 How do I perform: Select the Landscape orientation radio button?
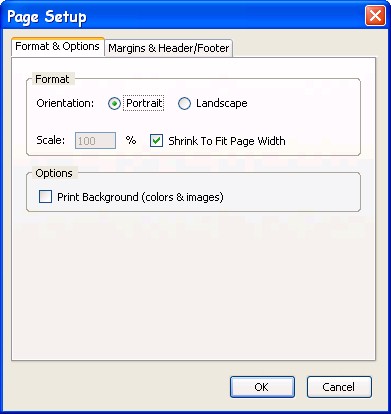[184, 104]
